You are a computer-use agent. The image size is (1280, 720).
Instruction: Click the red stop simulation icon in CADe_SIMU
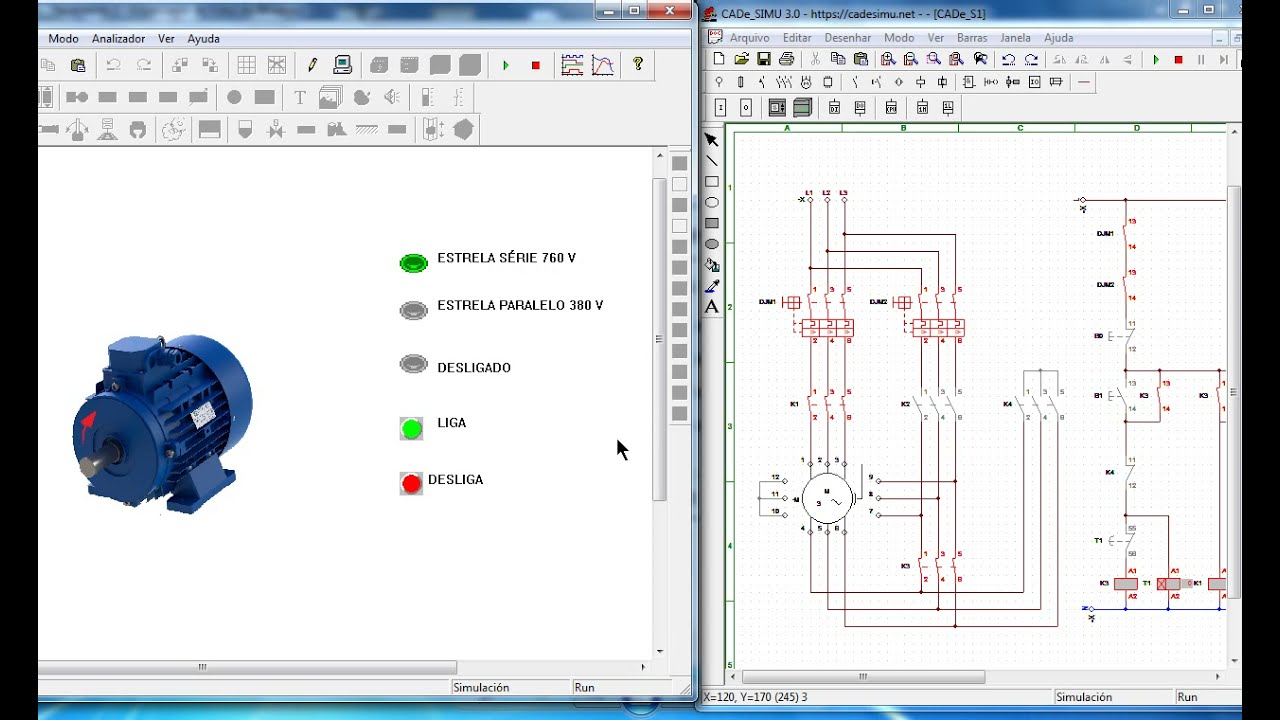(x=1178, y=60)
